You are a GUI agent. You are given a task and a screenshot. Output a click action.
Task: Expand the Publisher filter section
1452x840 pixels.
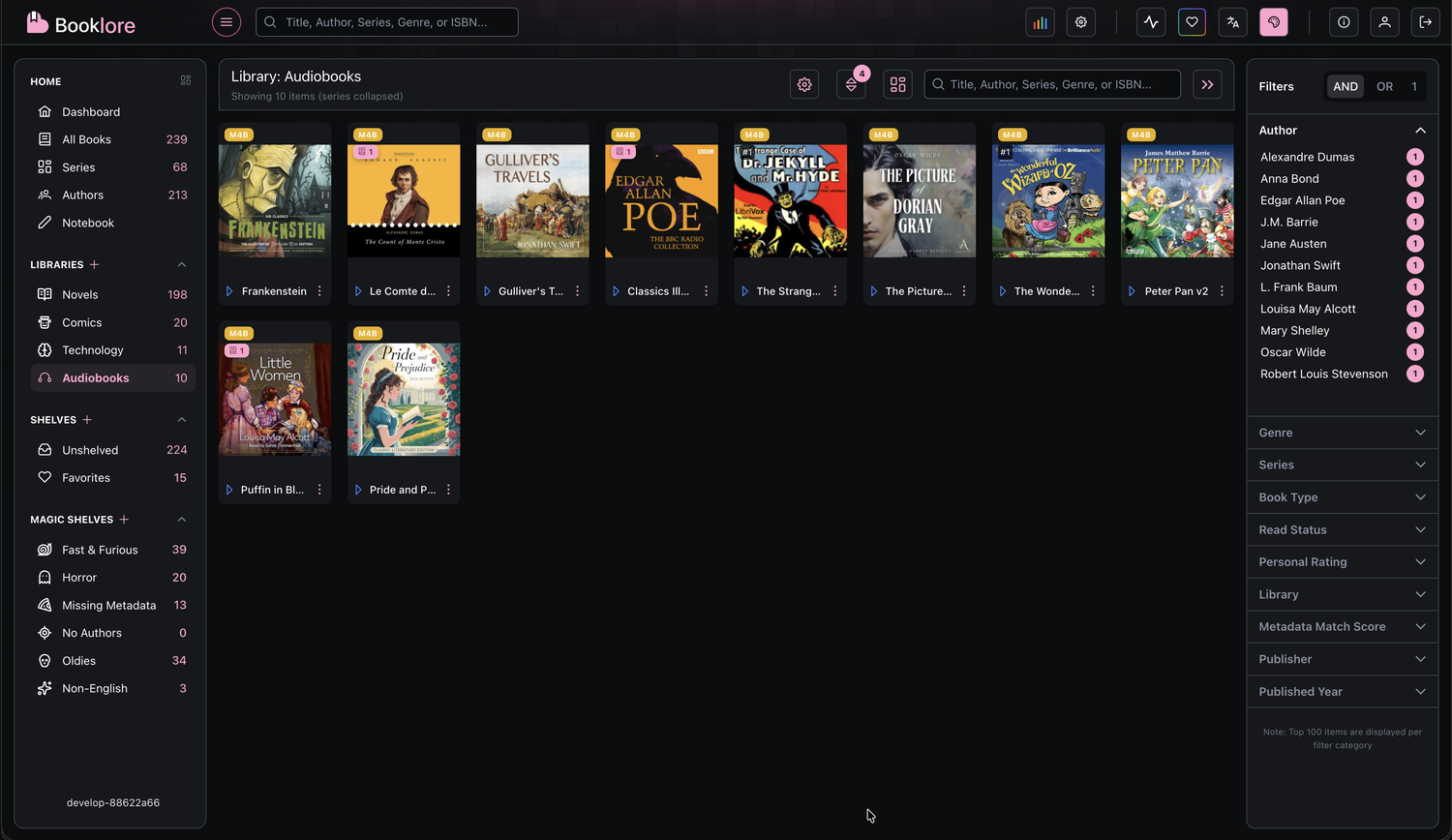click(x=1342, y=659)
